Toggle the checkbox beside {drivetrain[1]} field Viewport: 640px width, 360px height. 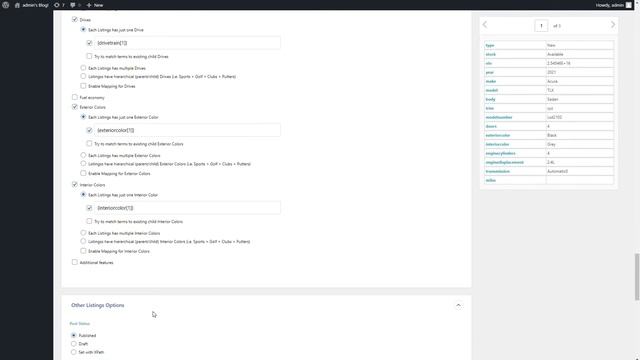(x=89, y=42)
